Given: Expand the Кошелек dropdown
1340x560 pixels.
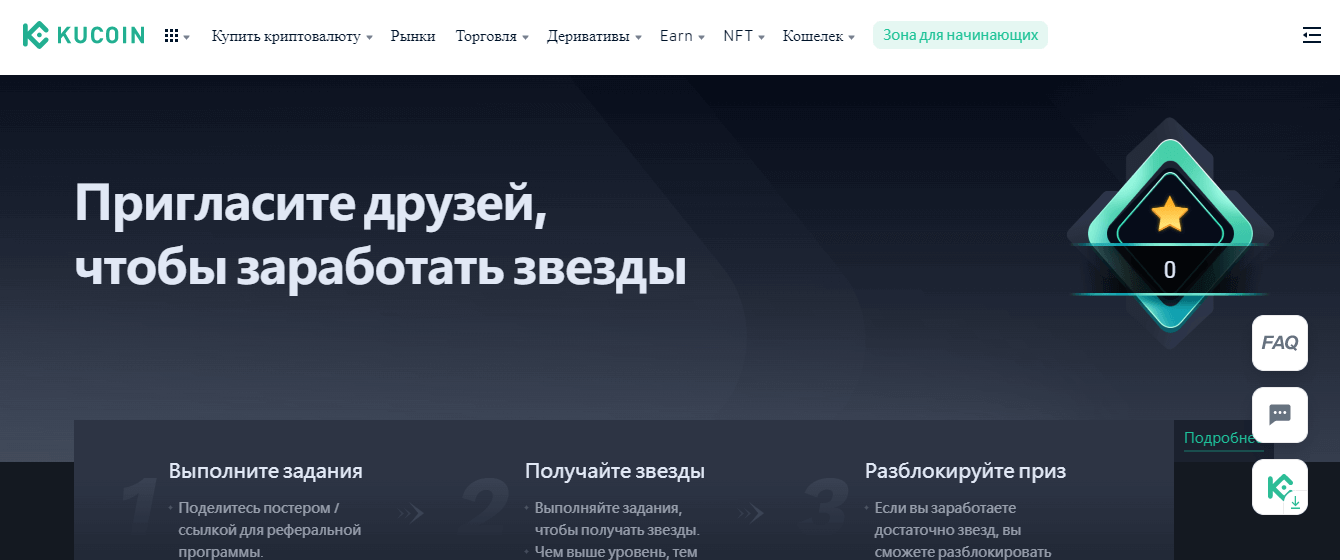Looking at the screenshot, I should click(x=818, y=36).
